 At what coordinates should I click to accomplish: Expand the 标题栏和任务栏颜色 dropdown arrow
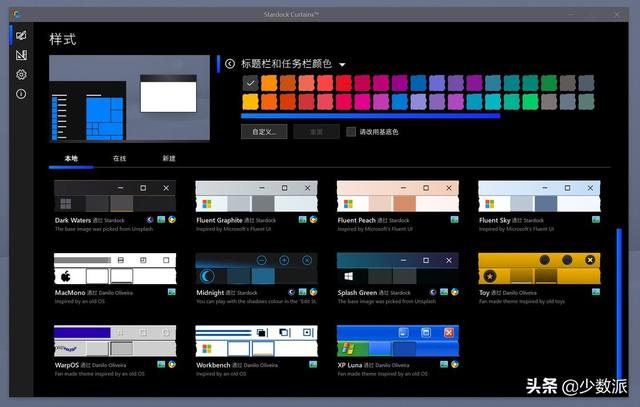342,64
